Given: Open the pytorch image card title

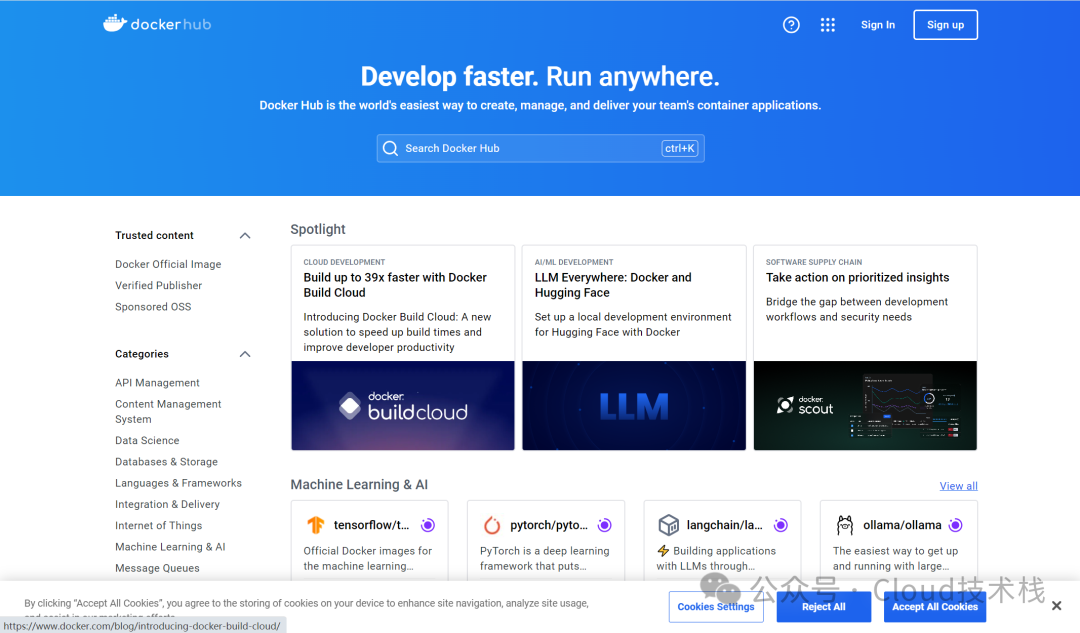Looking at the screenshot, I should [x=549, y=525].
